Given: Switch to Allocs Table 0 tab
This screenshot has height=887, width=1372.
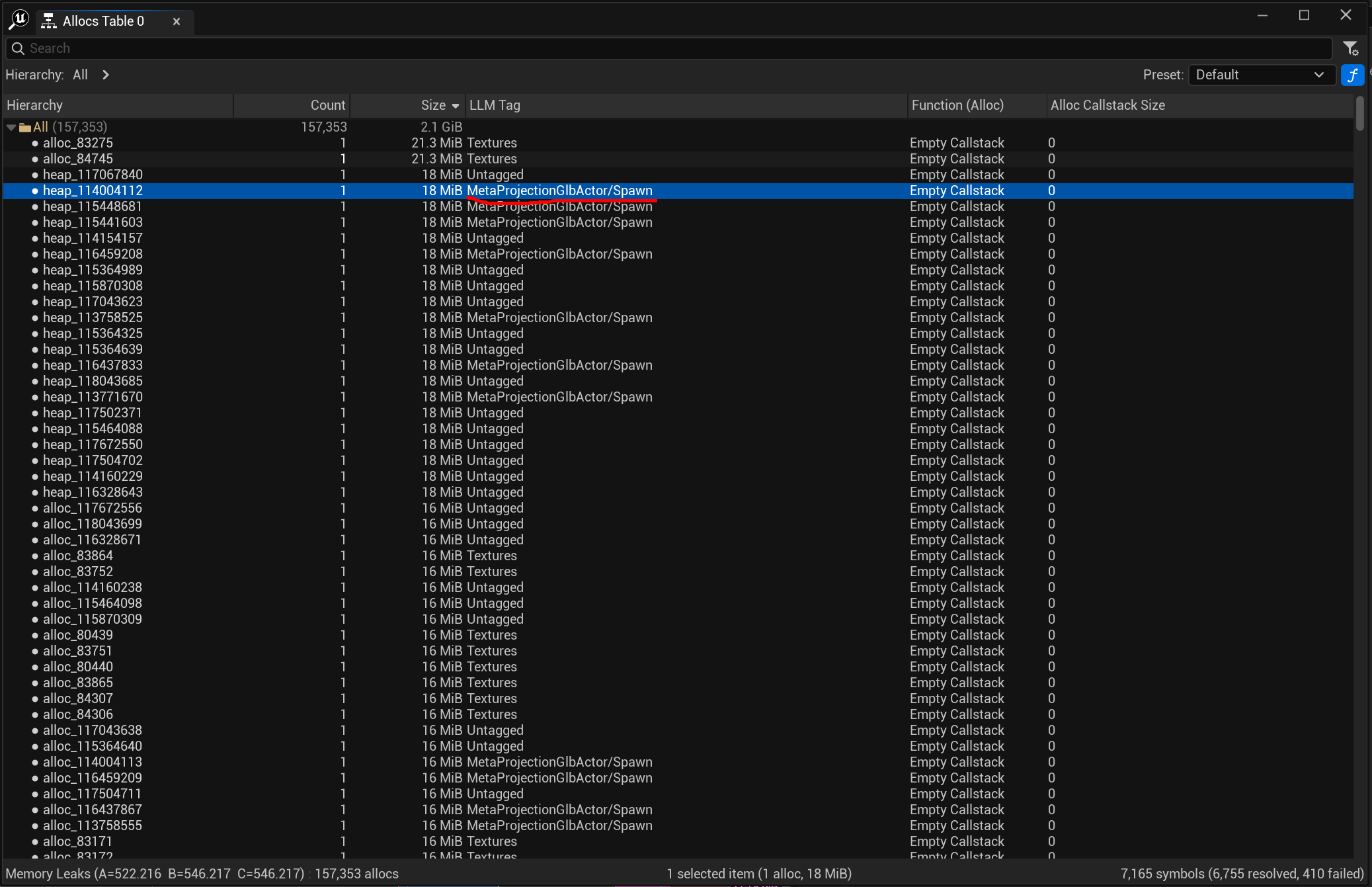Looking at the screenshot, I should pos(103,21).
